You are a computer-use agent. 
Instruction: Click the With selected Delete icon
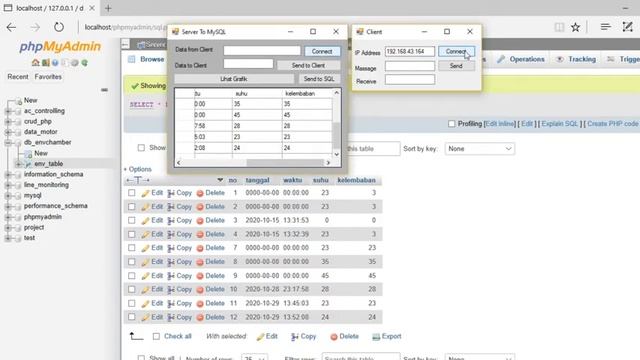[333, 337]
